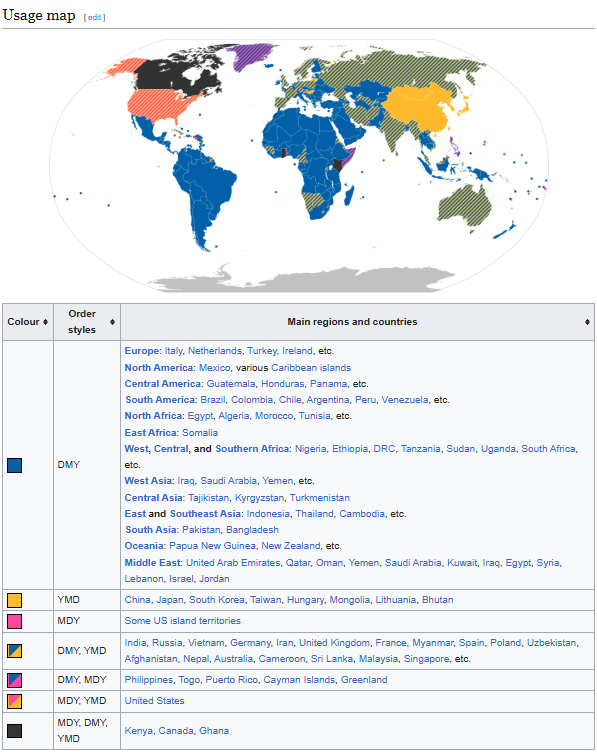Open the Southern Africa link
Viewport: 597px width, 752px height.
[x=252, y=448]
